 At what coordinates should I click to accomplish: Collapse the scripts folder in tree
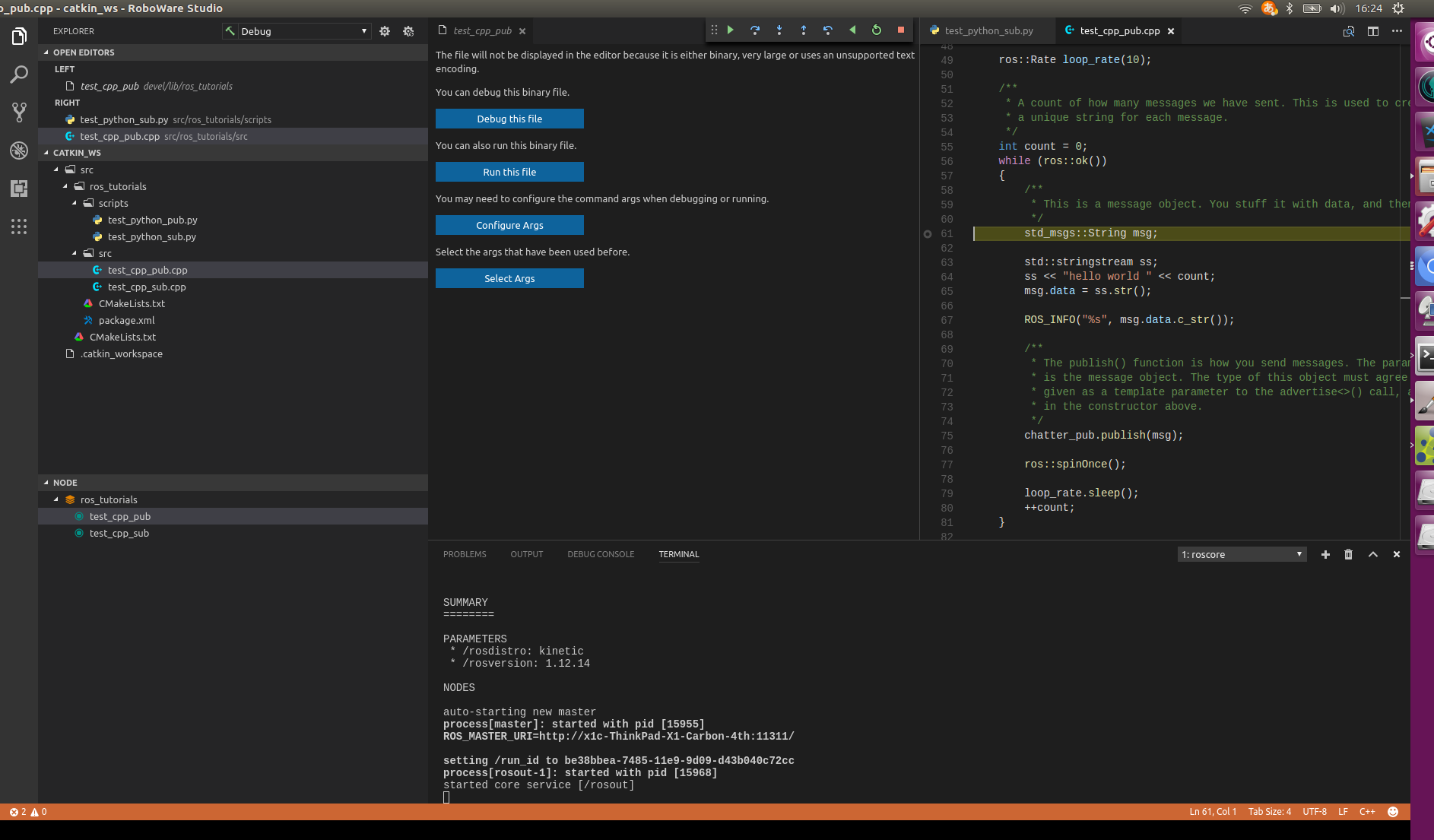click(75, 204)
